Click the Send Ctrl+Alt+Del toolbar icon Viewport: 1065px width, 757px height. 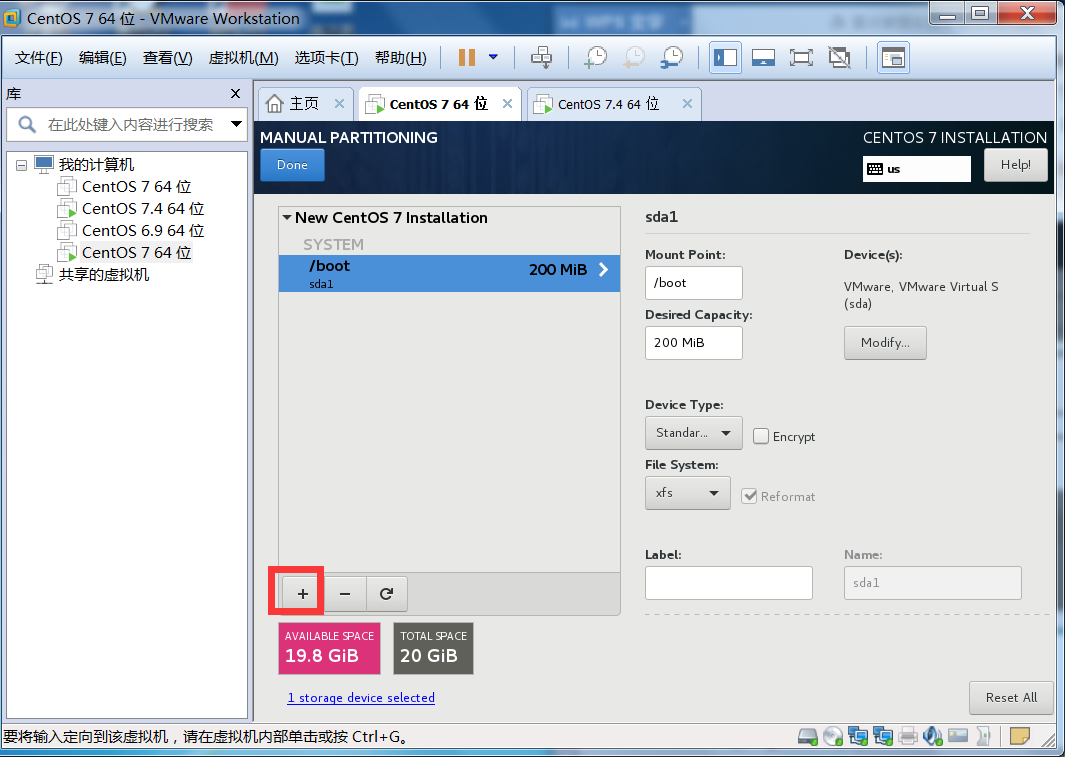tap(541, 58)
